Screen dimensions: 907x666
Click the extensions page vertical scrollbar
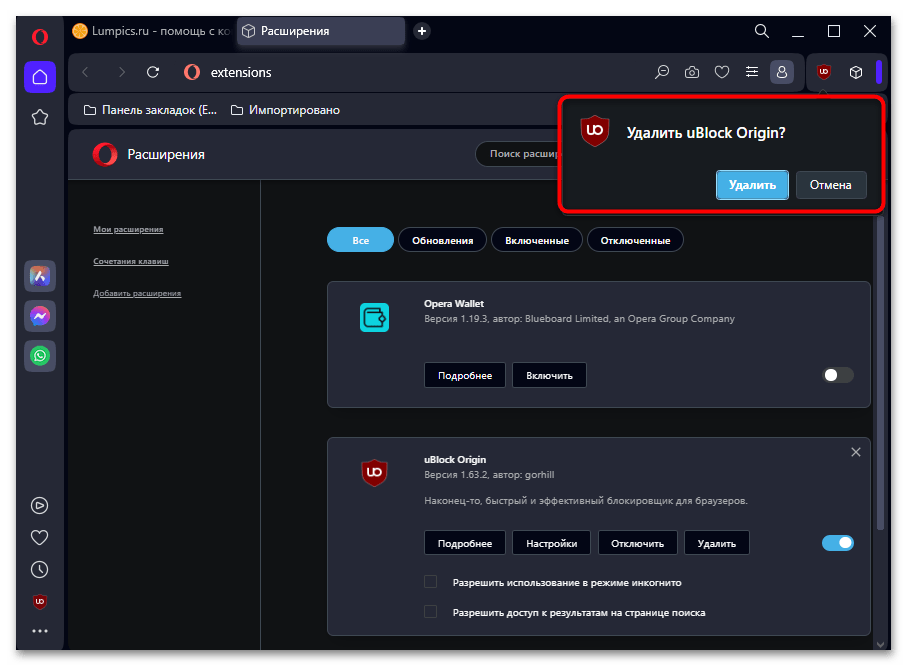coord(880,373)
